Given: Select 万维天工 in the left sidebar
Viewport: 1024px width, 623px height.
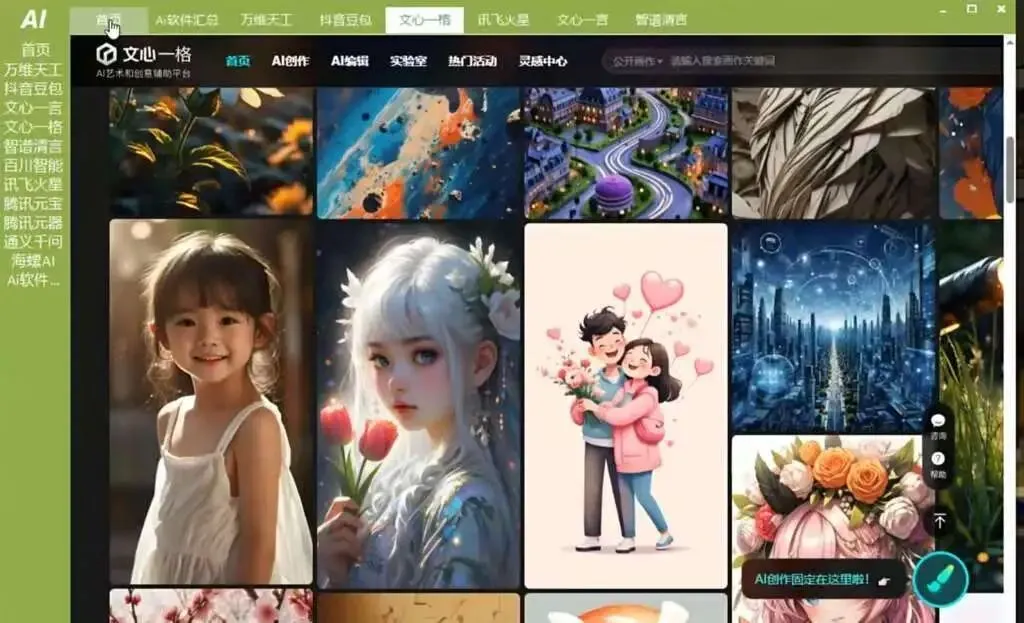Looking at the screenshot, I should click(x=33, y=69).
